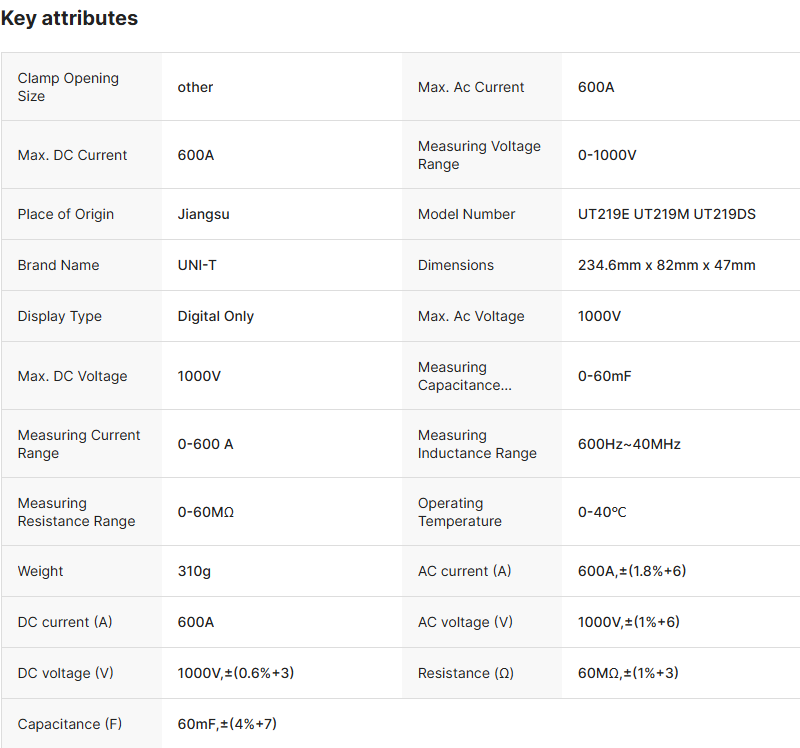Click the 0-1000V voltage range value
Image resolution: width=800 pixels, height=748 pixels.
click(607, 155)
